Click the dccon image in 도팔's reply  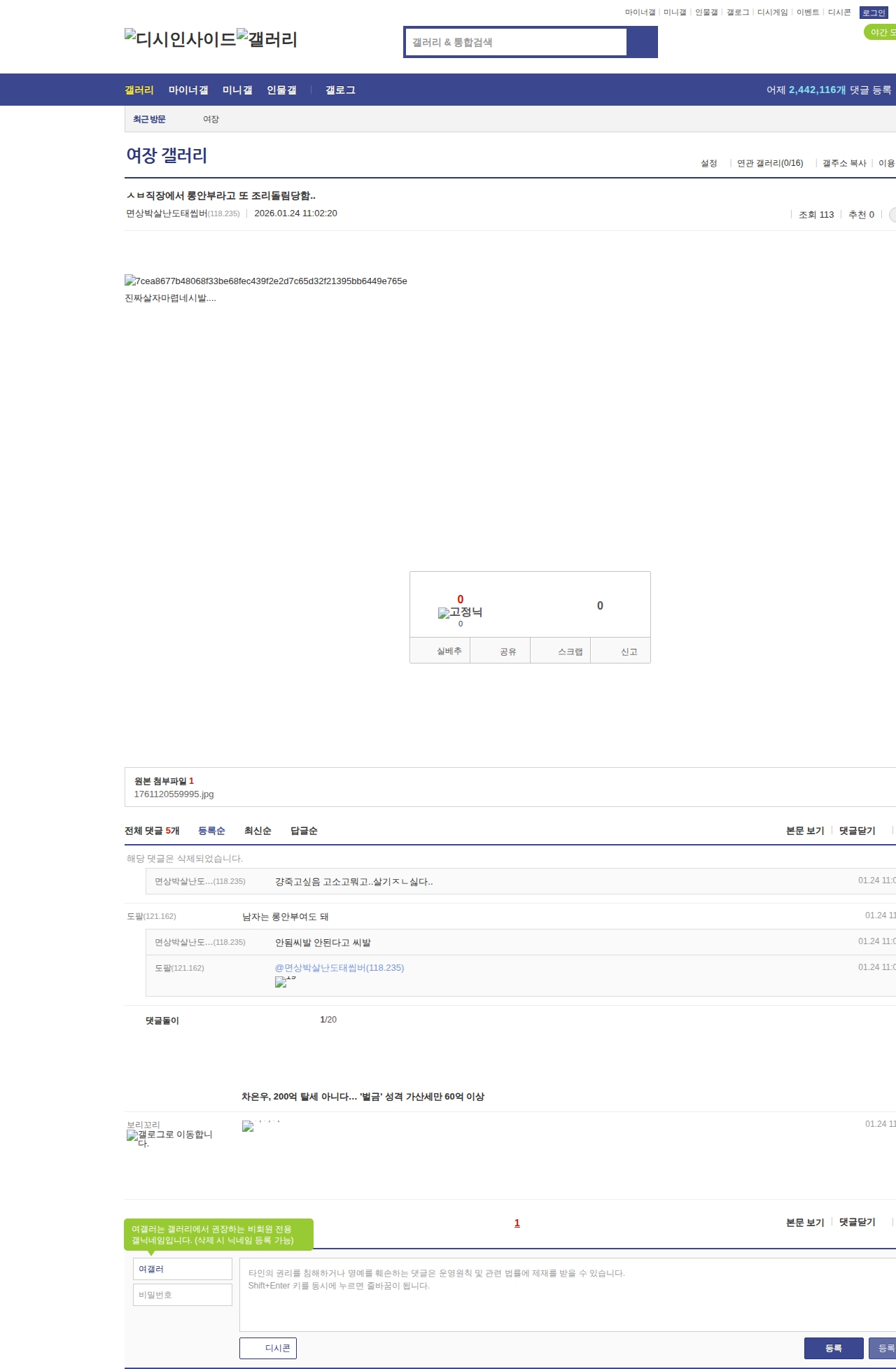(285, 981)
